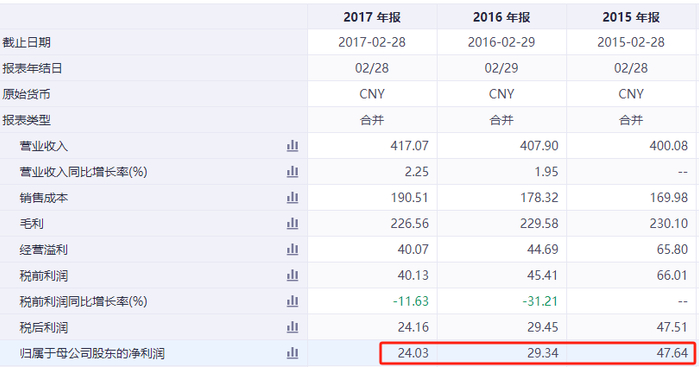
Task: Click the 营业收入 row label
Action: (44, 146)
